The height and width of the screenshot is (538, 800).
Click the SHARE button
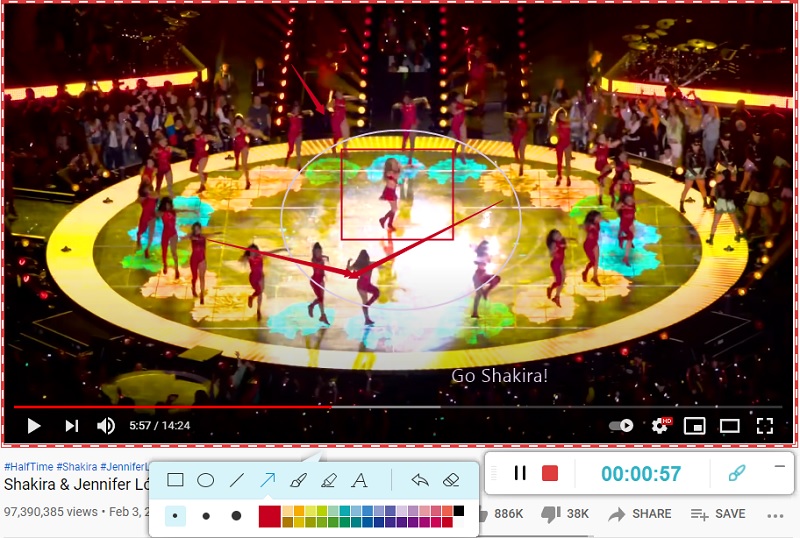(x=640, y=514)
